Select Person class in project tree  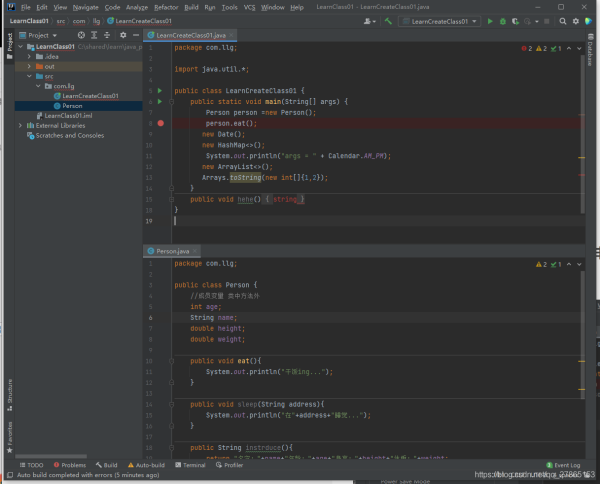click(72, 106)
